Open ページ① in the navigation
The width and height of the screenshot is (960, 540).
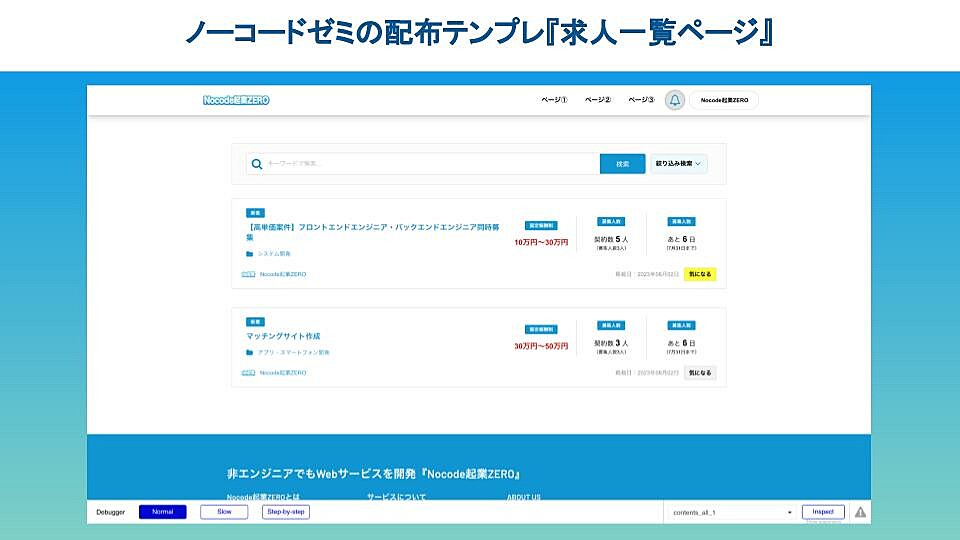click(x=554, y=100)
